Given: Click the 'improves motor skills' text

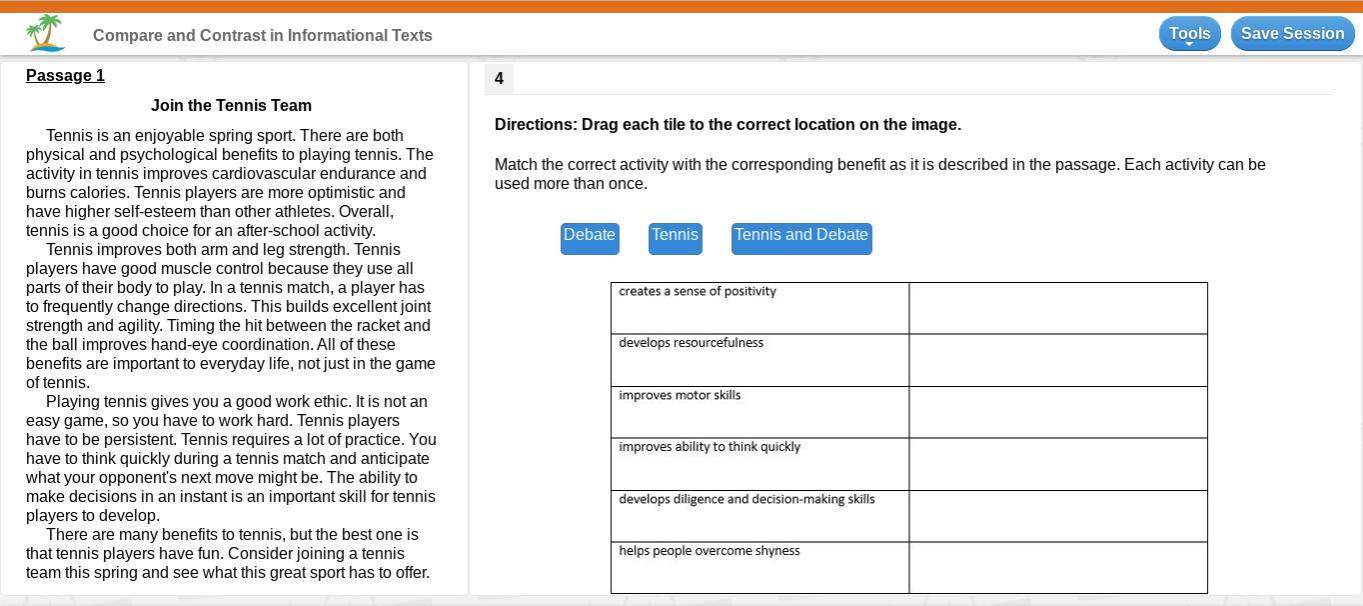Looking at the screenshot, I should 680,395.
